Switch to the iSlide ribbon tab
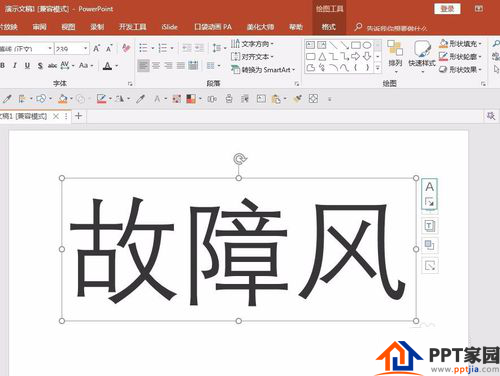The width and height of the screenshot is (500, 376). (x=169, y=27)
